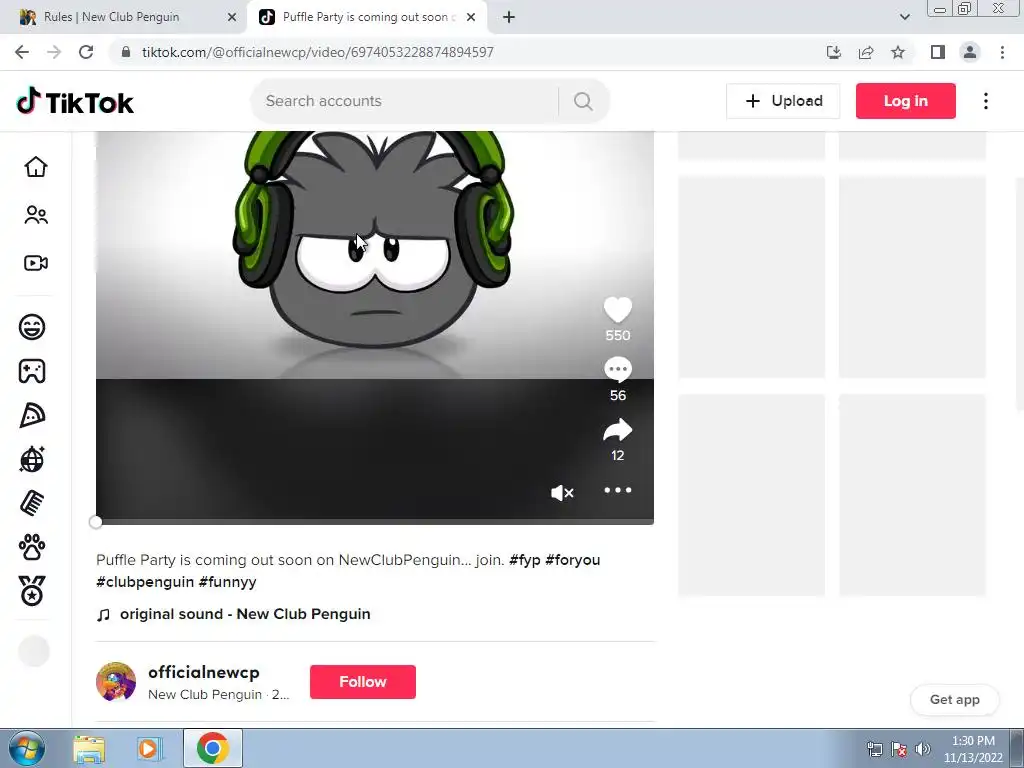The height and width of the screenshot is (768, 1024).
Task: Select Gaming controller category icon
Action: coord(32,371)
